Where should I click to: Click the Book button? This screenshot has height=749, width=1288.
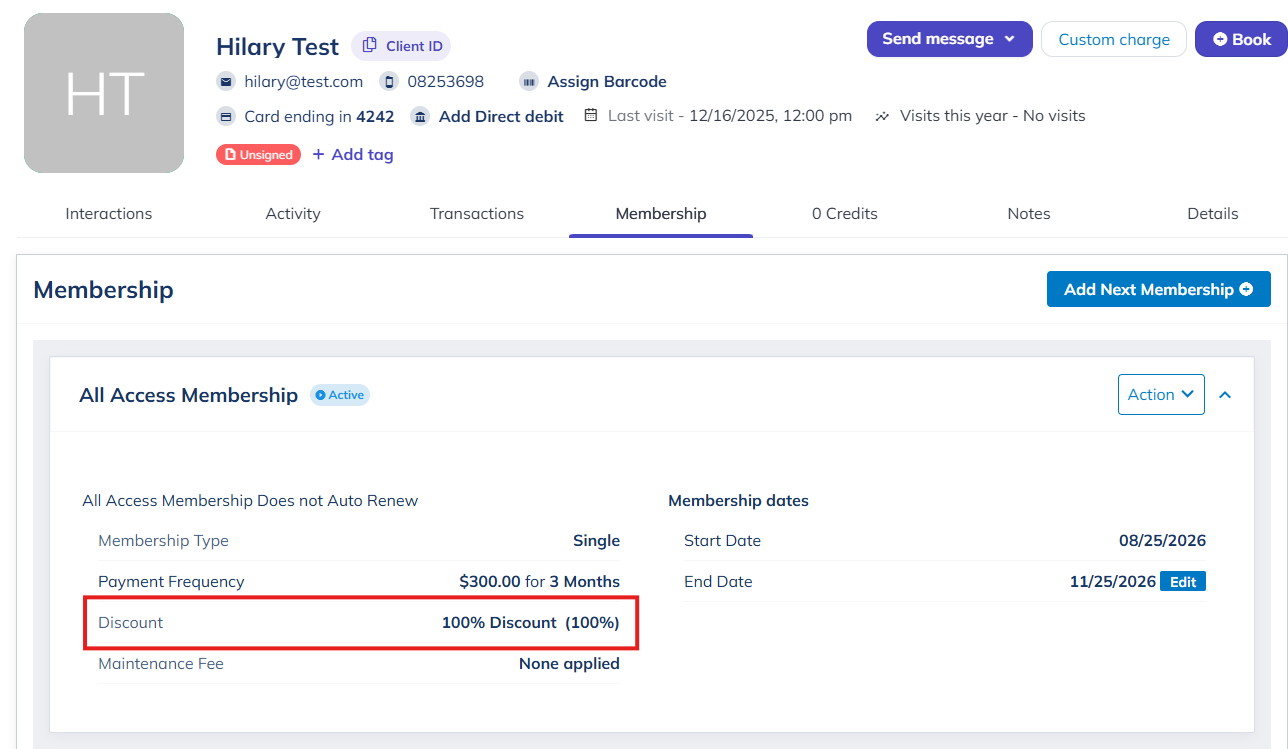click(1241, 39)
